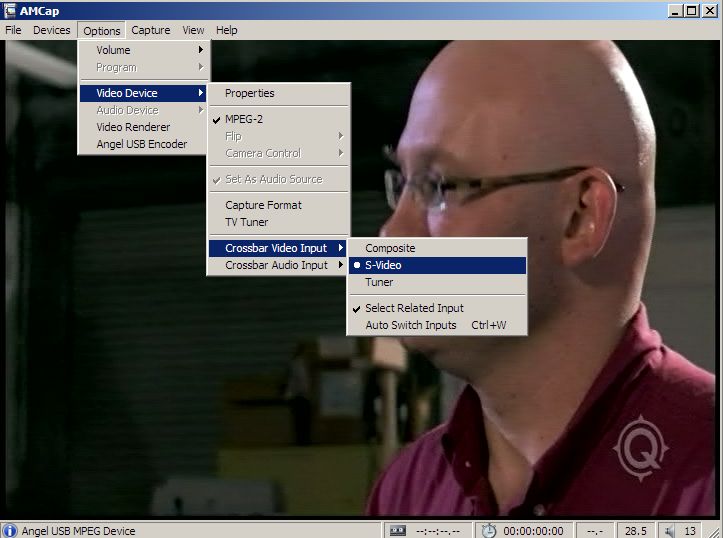723x538 pixels.
Task: Expand Crossbar Audio Input submenu
Action: (278, 265)
